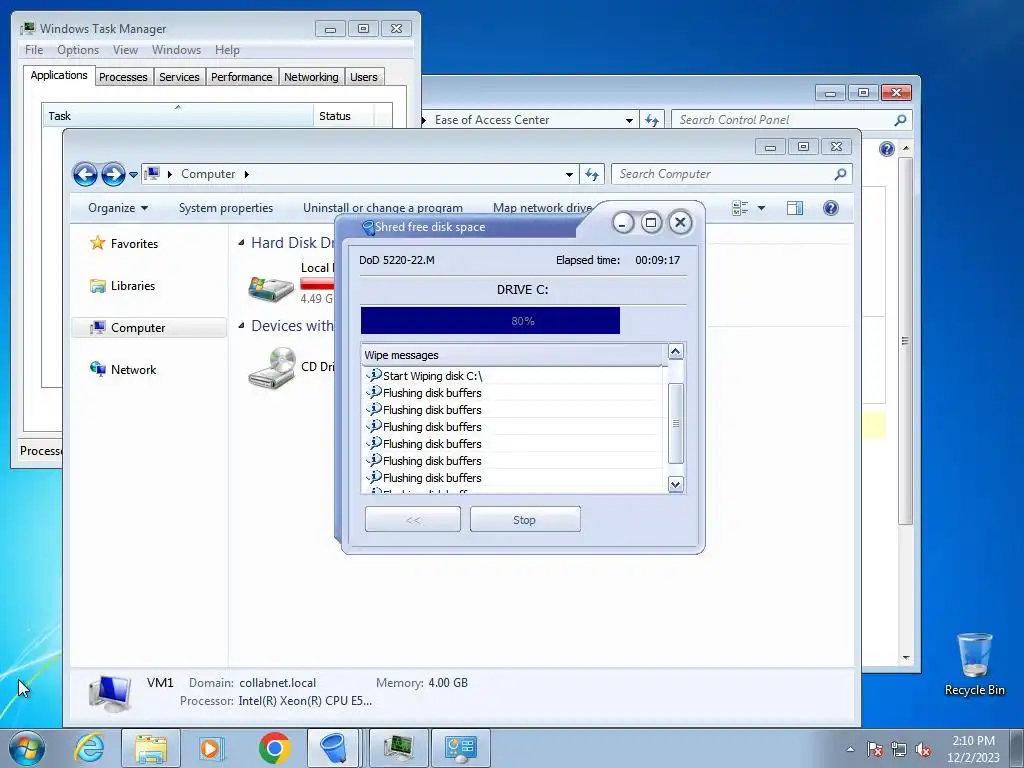Click the wipe messages scrollbar thumb
This screenshot has height=768, width=1024.
pyautogui.click(x=676, y=423)
